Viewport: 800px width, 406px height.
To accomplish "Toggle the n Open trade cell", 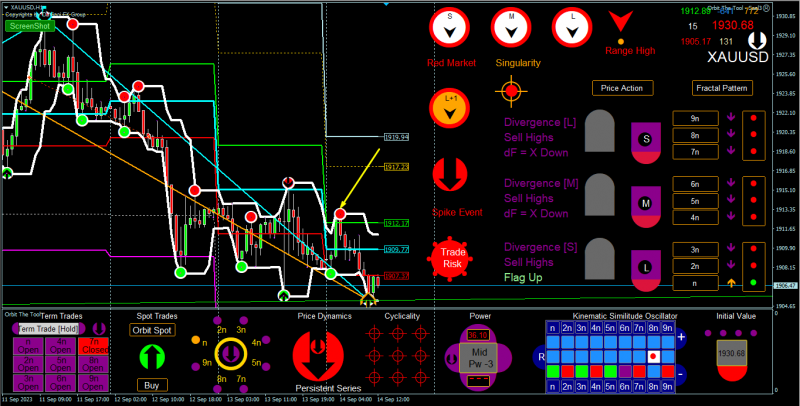I will tap(28, 346).
